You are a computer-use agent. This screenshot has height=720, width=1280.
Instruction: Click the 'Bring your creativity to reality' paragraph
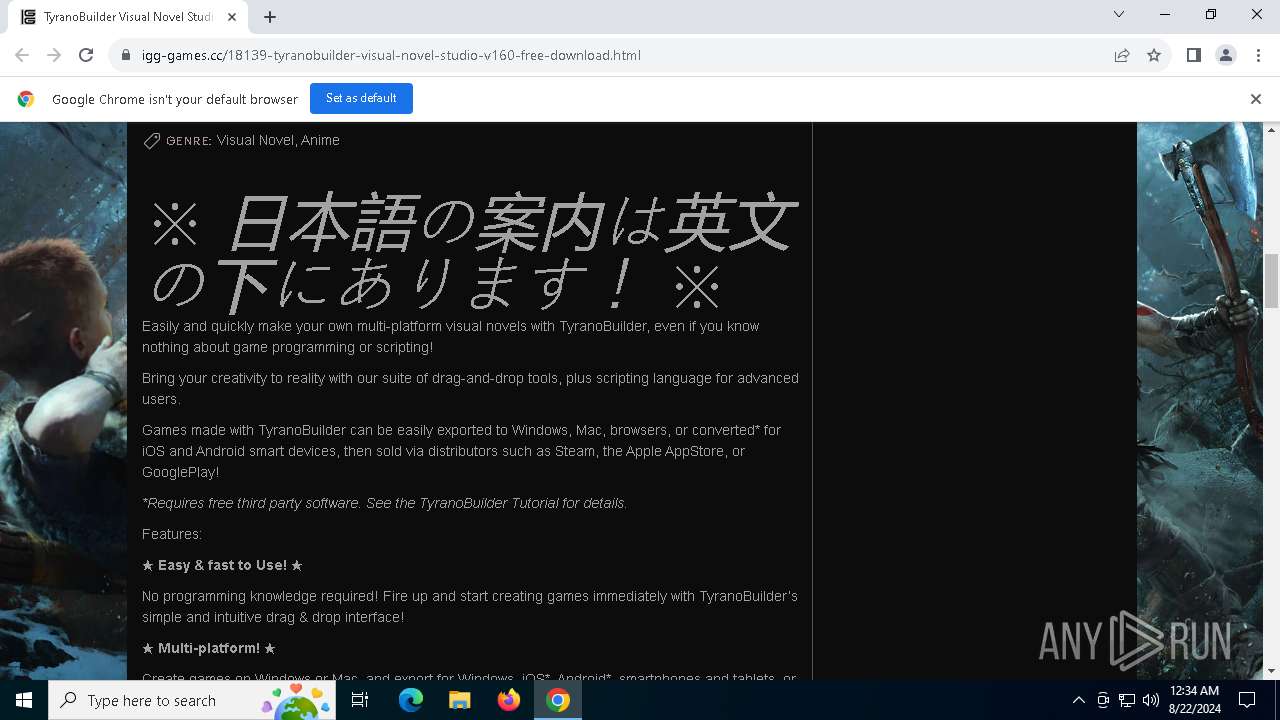470,388
